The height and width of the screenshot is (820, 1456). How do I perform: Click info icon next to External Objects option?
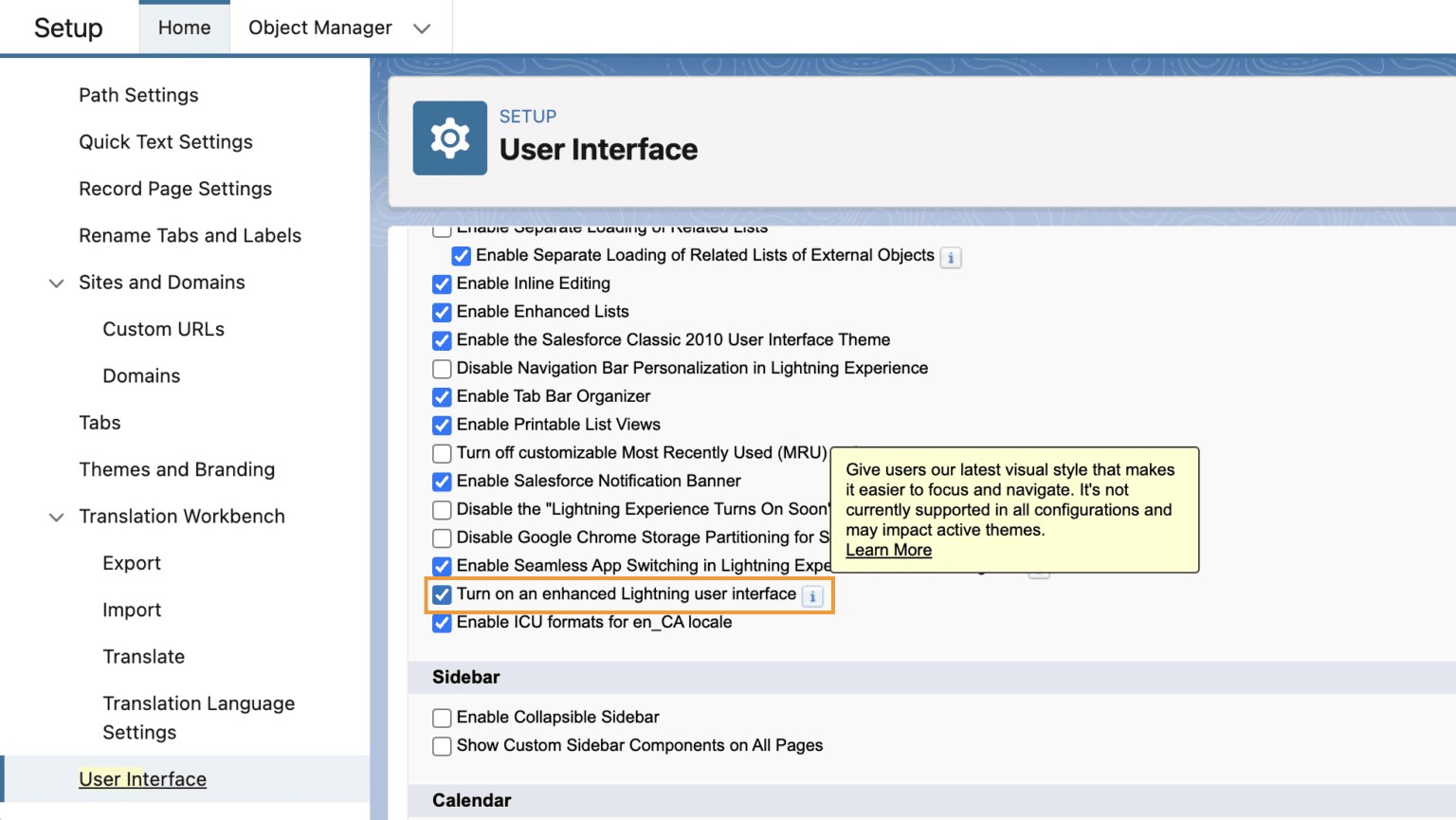point(951,258)
